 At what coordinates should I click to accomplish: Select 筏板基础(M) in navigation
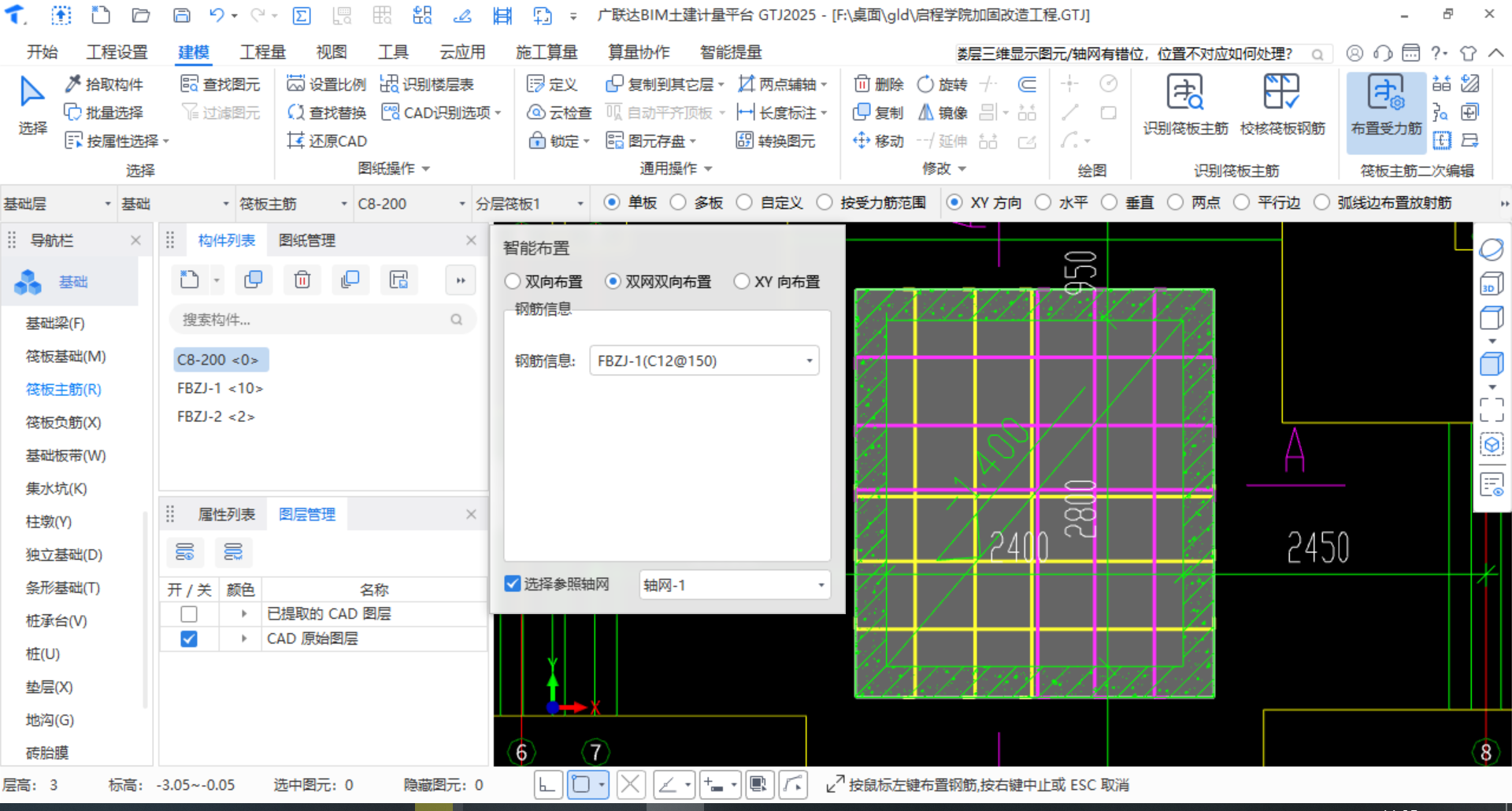pyautogui.click(x=65, y=356)
